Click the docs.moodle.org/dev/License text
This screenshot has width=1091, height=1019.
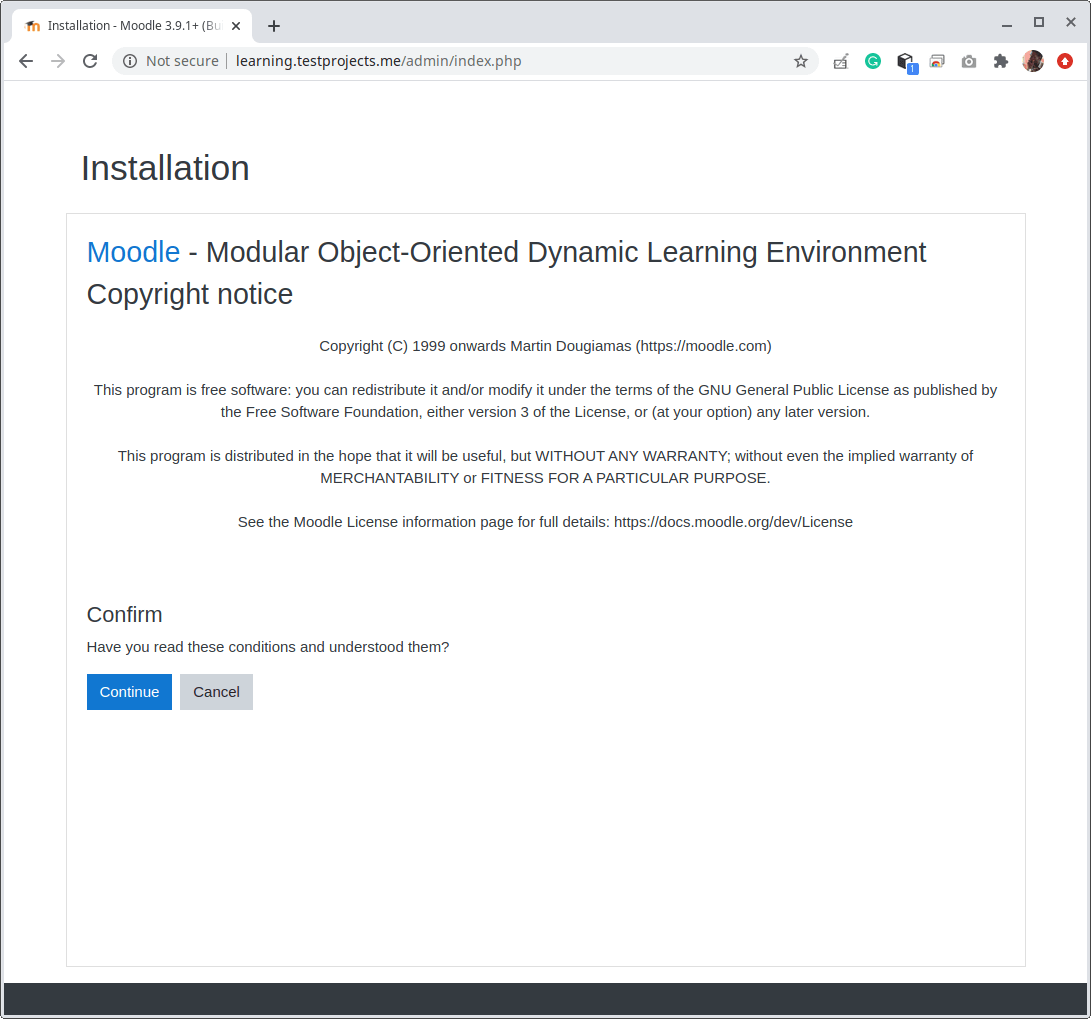(x=733, y=522)
